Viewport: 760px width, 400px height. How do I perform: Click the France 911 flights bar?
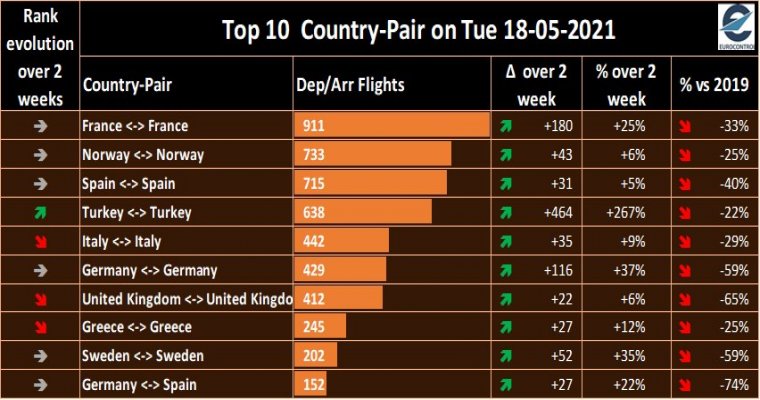pyautogui.click(x=392, y=126)
